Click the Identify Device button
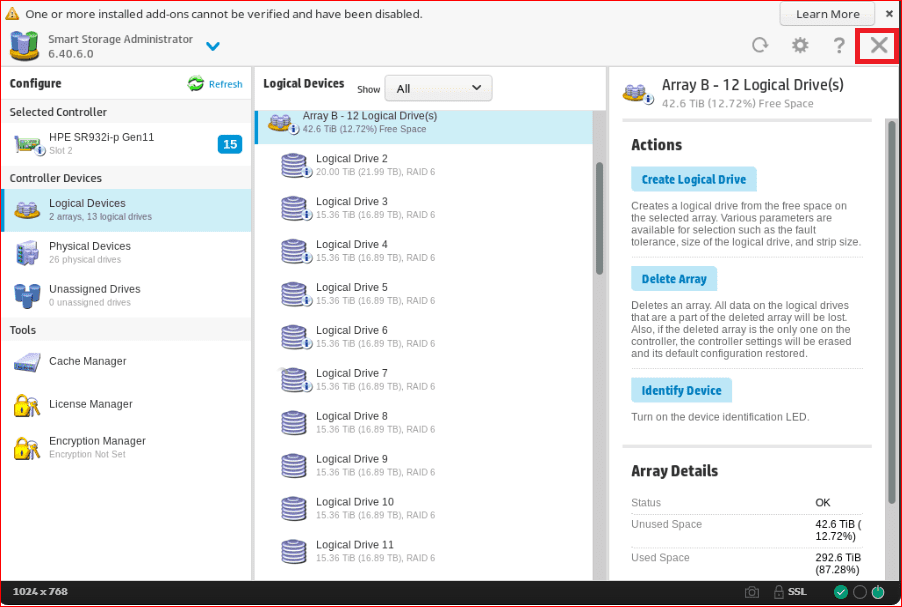This screenshot has width=902, height=607. [681, 390]
